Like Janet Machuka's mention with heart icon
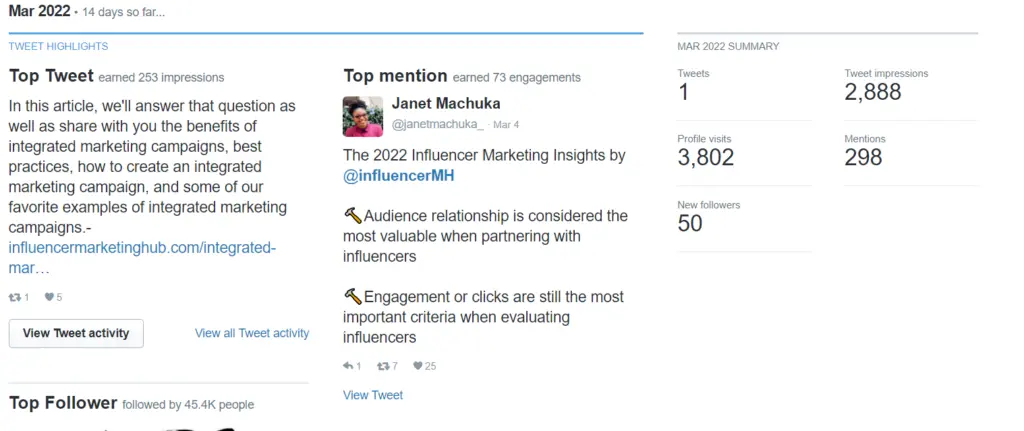Screen dimensions: 1024x431 (x=417, y=366)
